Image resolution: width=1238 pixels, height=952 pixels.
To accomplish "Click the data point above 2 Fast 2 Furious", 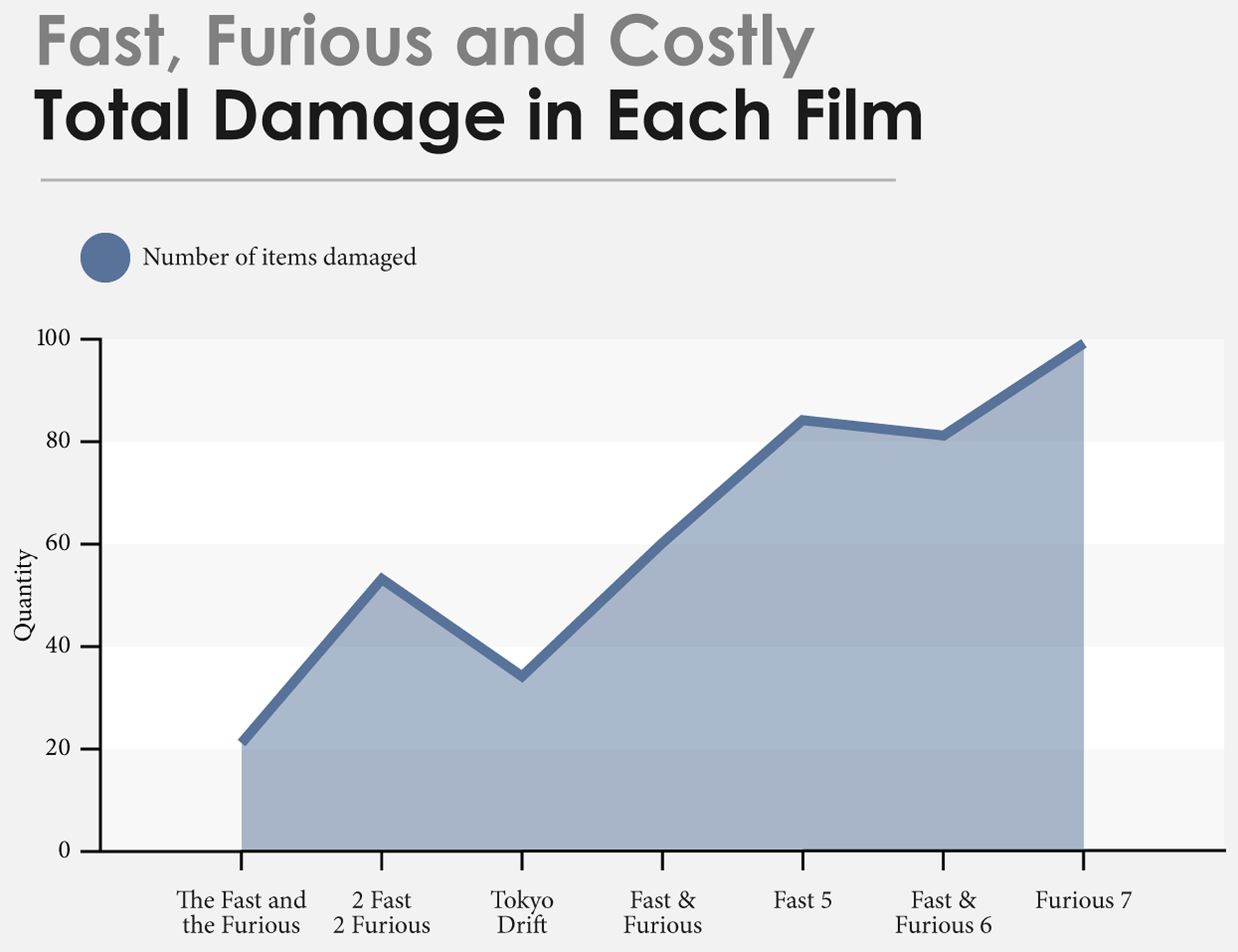I will pyautogui.click(x=381, y=580).
